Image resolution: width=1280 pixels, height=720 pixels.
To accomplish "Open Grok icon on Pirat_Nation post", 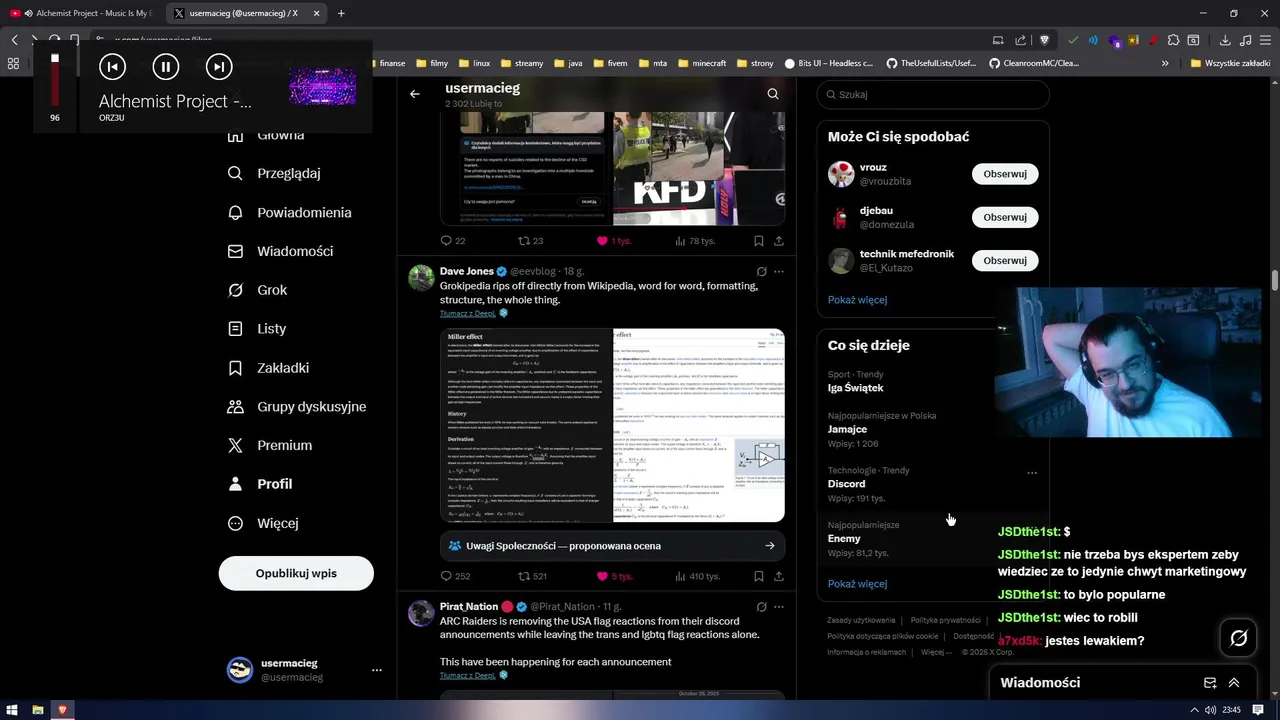I will tap(761, 606).
